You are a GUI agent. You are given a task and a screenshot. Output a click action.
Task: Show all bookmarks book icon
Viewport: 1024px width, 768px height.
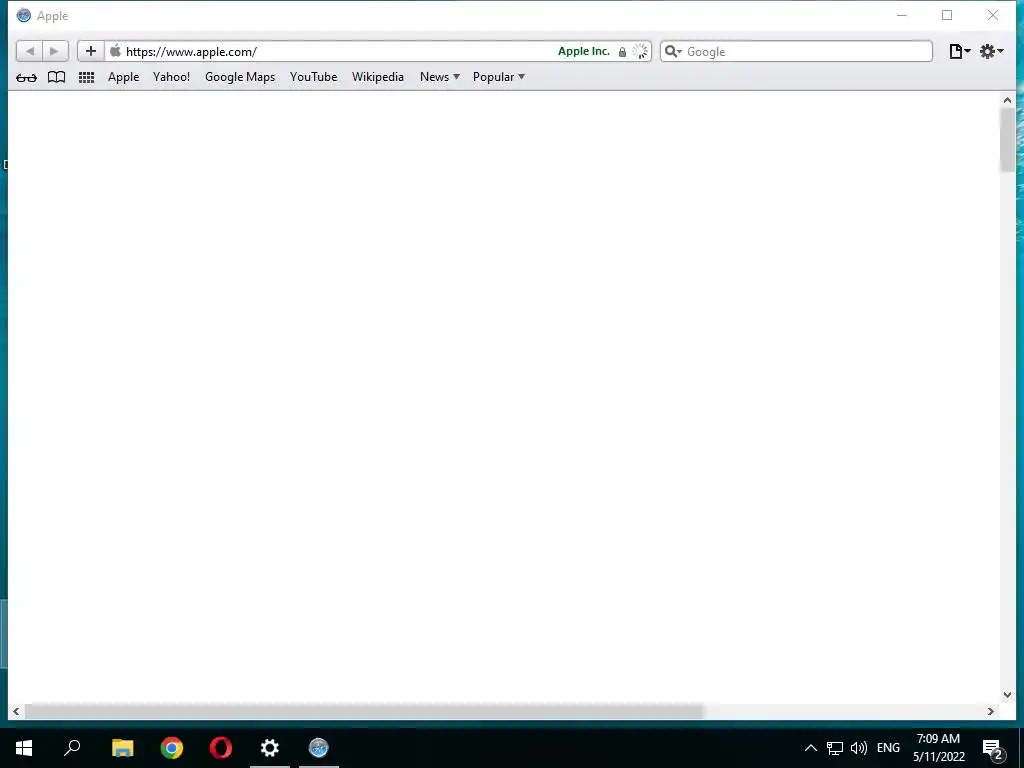pyautogui.click(x=57, y=77)
